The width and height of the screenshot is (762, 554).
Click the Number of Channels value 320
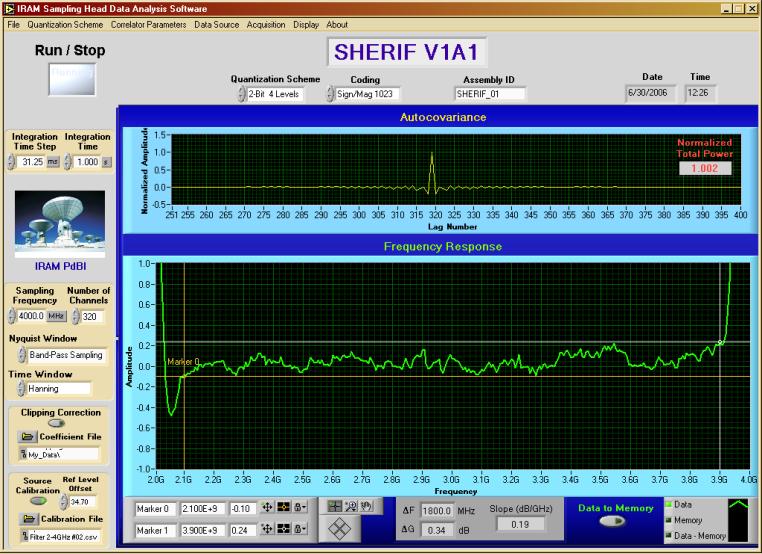[x=92, y=316]
